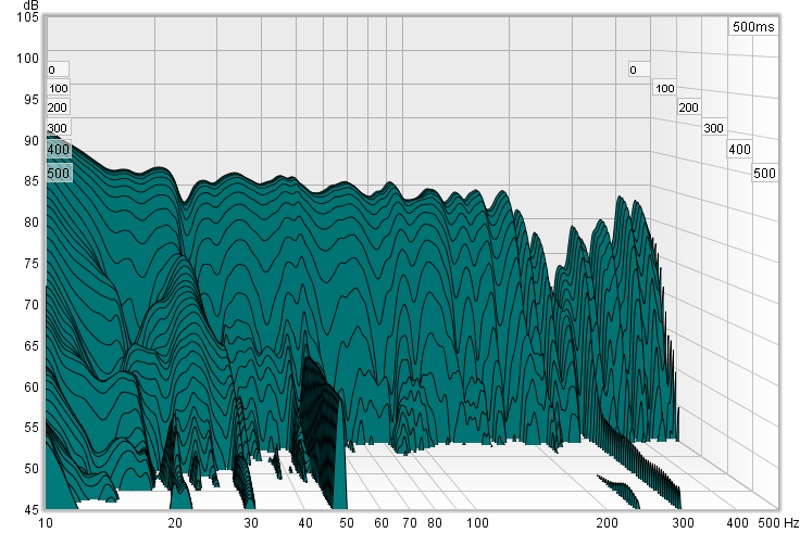Select the 200 time slice label beside dB axis
Viewport: 800px width, 533px height.
pyautogui.click(x=58, y=108)
